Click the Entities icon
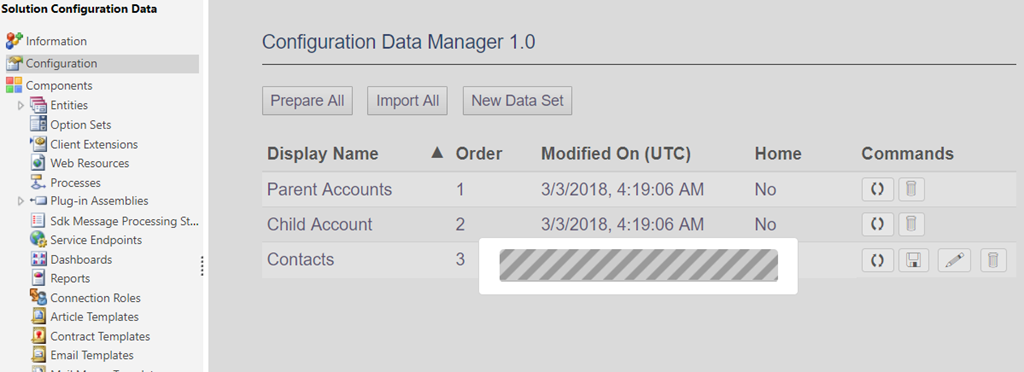The width and height of the screenshot is (1024, 372). [x=39, y=105]
